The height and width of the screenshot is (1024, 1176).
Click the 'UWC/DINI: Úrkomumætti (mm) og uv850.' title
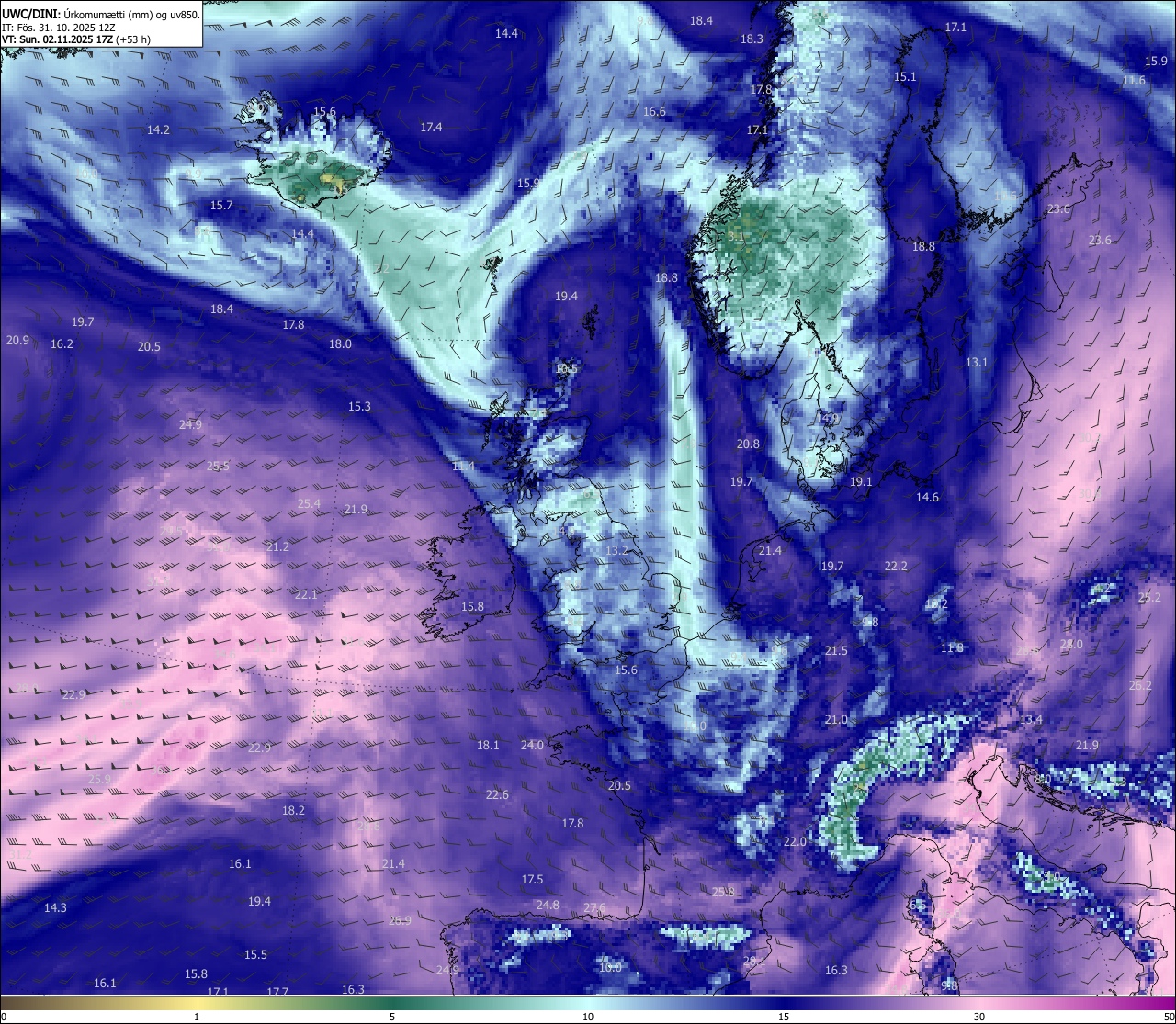point(100,14)
